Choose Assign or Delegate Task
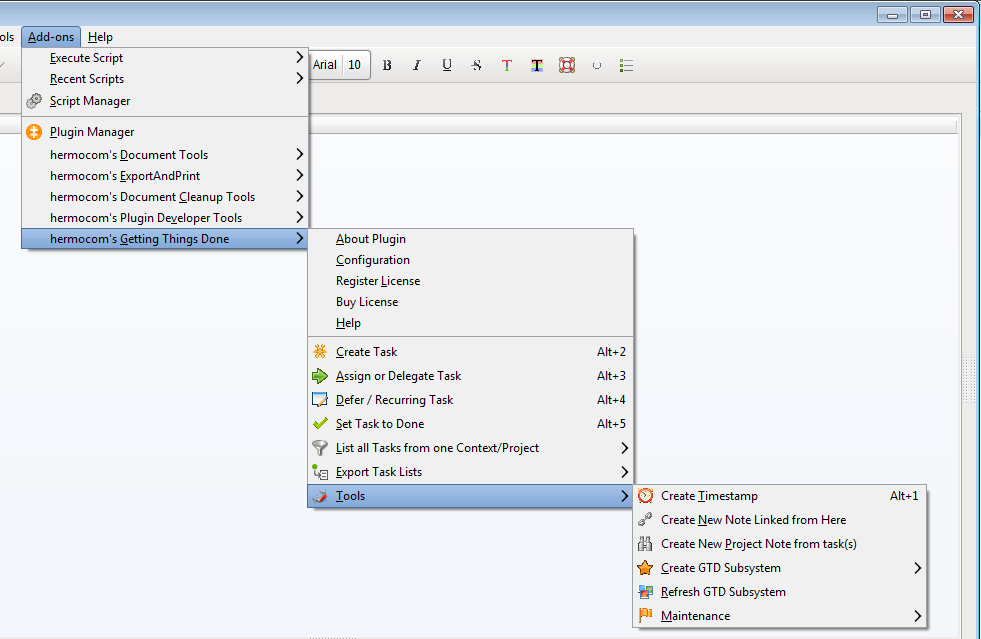 click(x=398, y=376)
